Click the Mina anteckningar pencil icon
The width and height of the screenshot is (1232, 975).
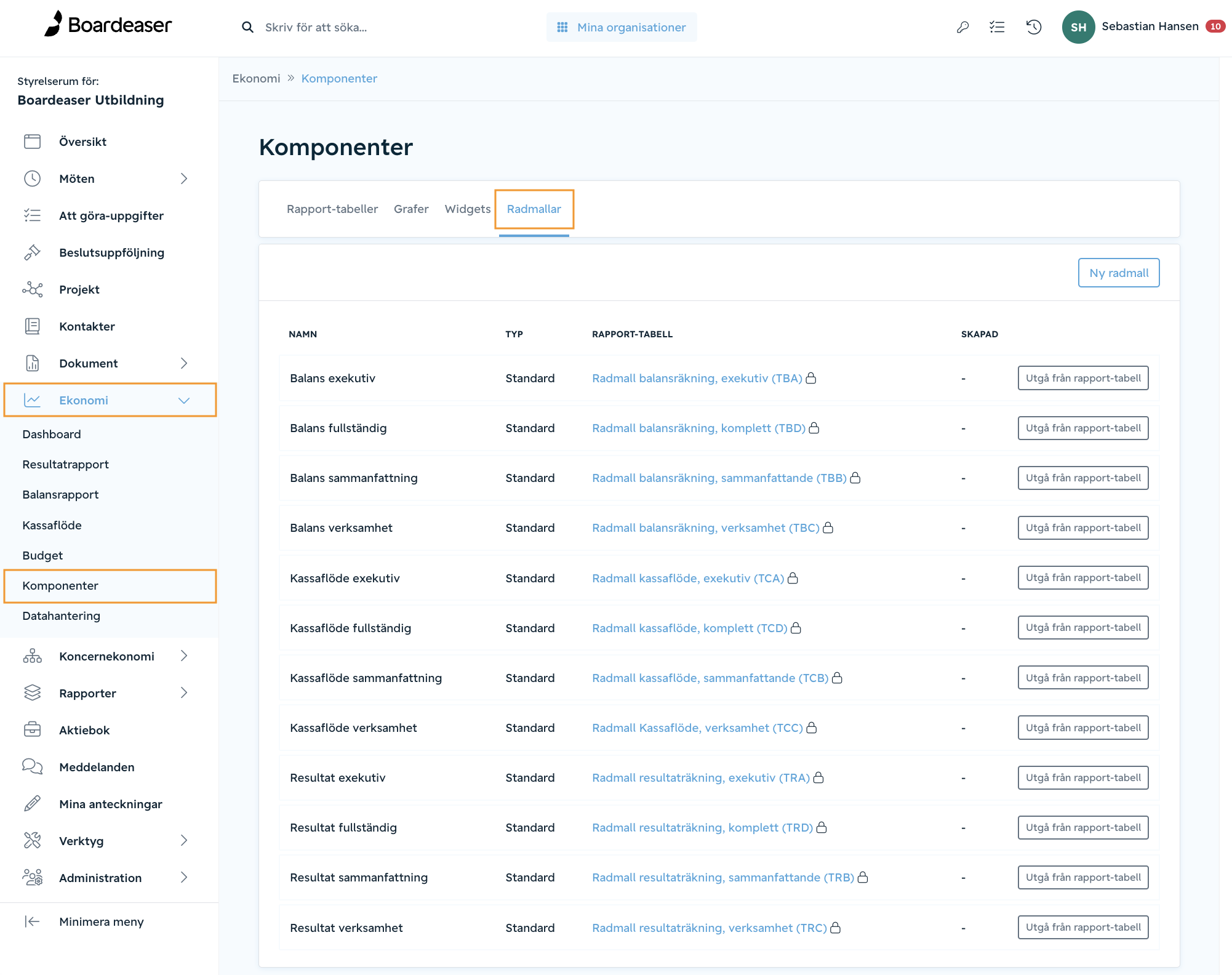[x=32, y=804]
